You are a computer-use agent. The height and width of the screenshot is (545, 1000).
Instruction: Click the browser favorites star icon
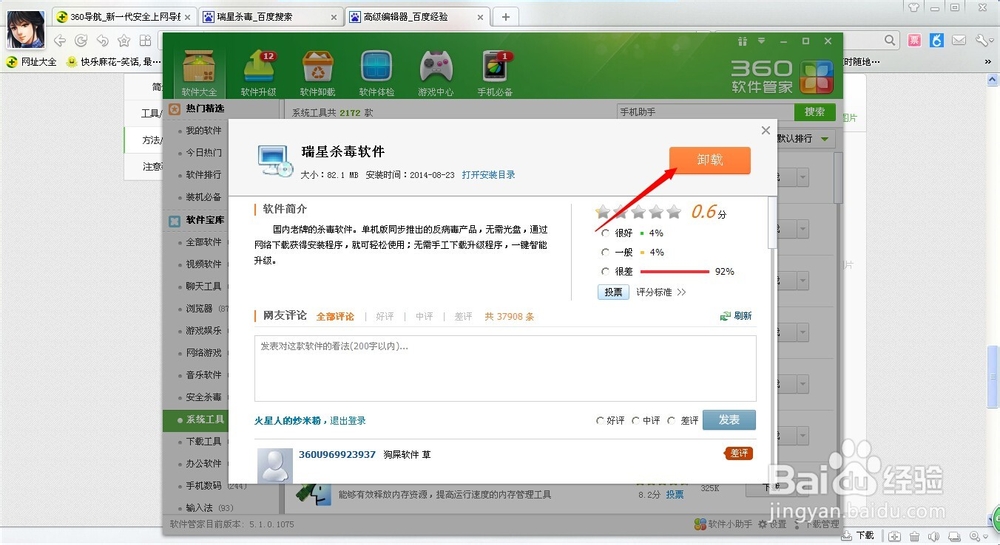124,41
